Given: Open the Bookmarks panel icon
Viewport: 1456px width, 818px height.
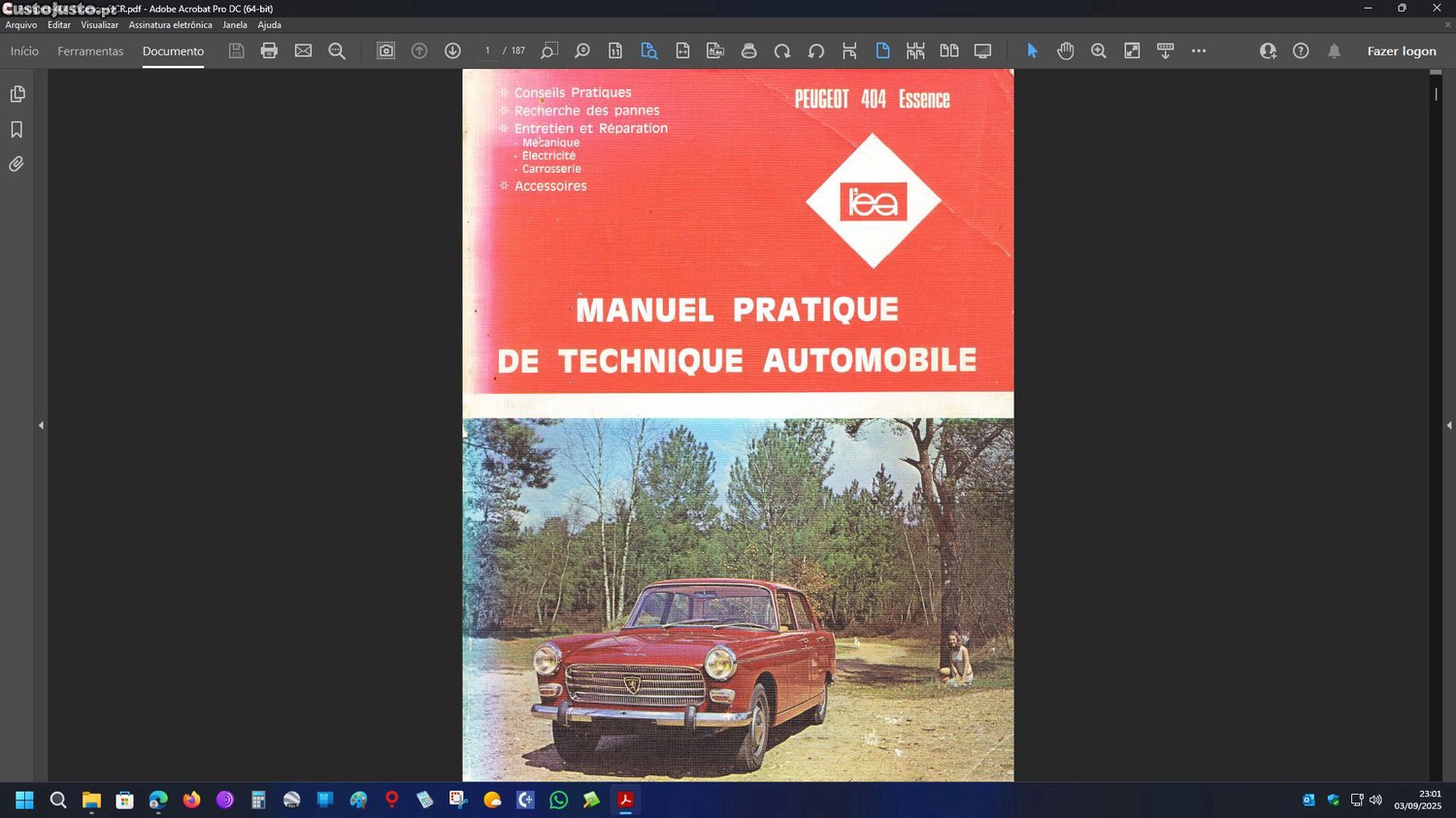Looking at the screenshot, I should pos(17,129).
